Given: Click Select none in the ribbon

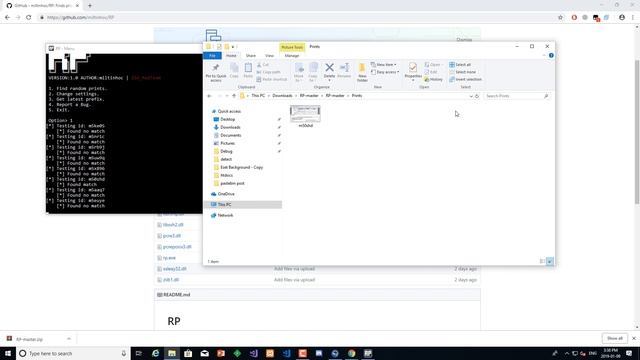Looking at the screenshot, I should pos(462,72).
